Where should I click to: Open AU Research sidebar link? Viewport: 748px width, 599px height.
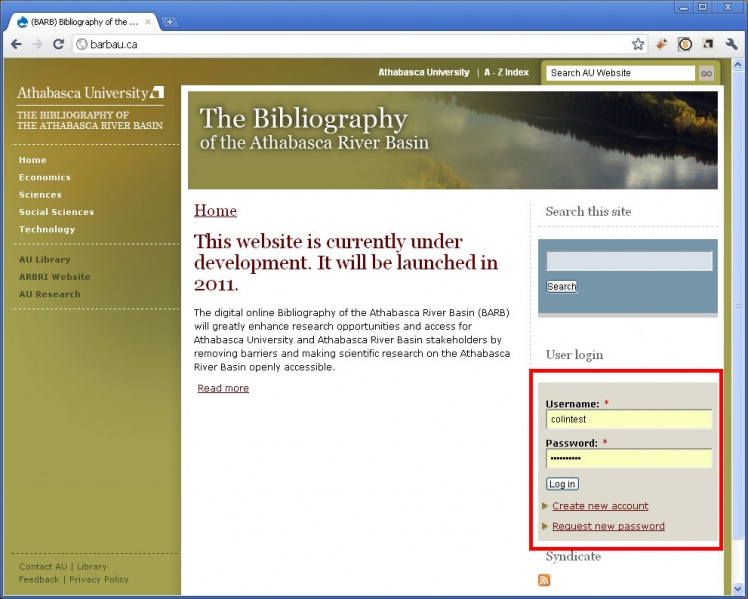[x=50, y=294]
